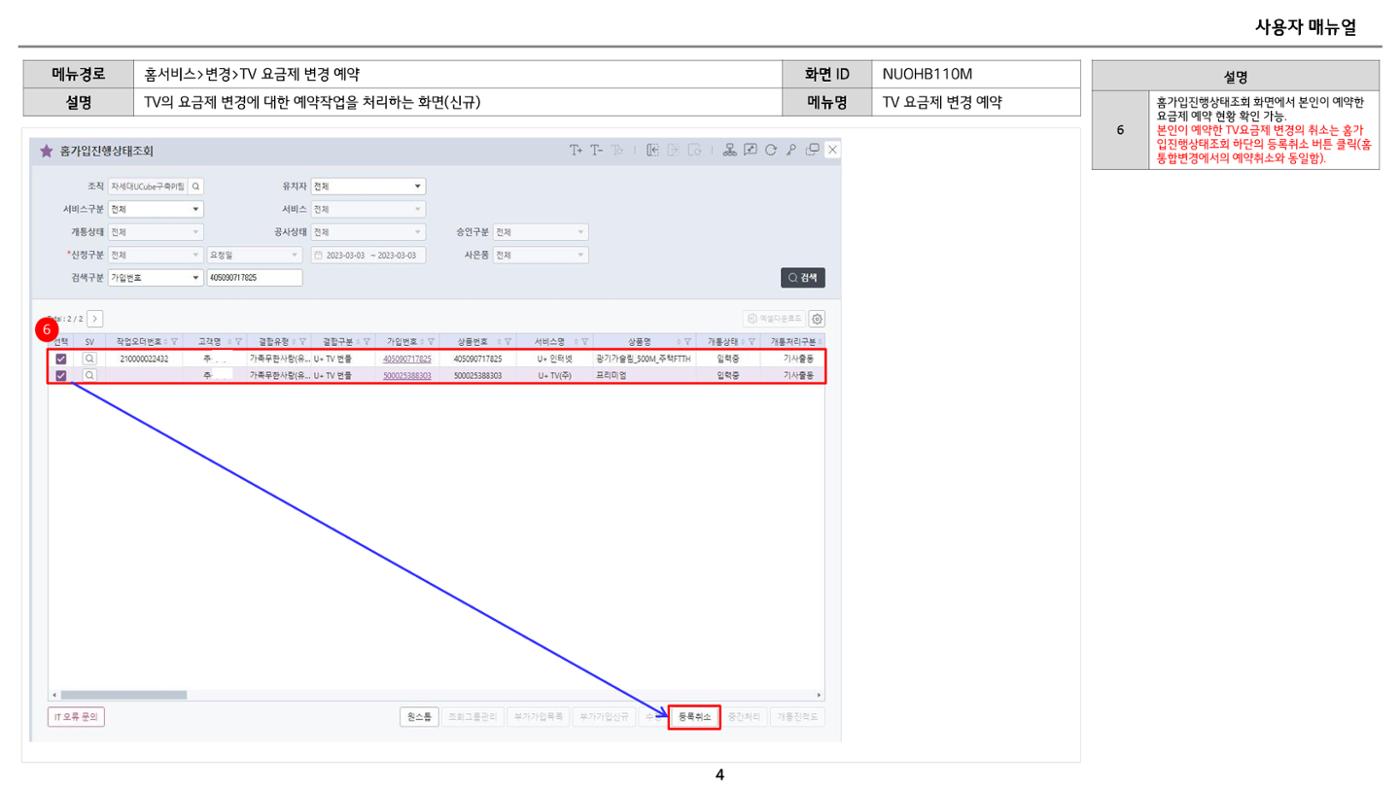The image size is (1400, 788).
Task: Increase font size with the T+ icon
Action: click(x=576, y=150)
